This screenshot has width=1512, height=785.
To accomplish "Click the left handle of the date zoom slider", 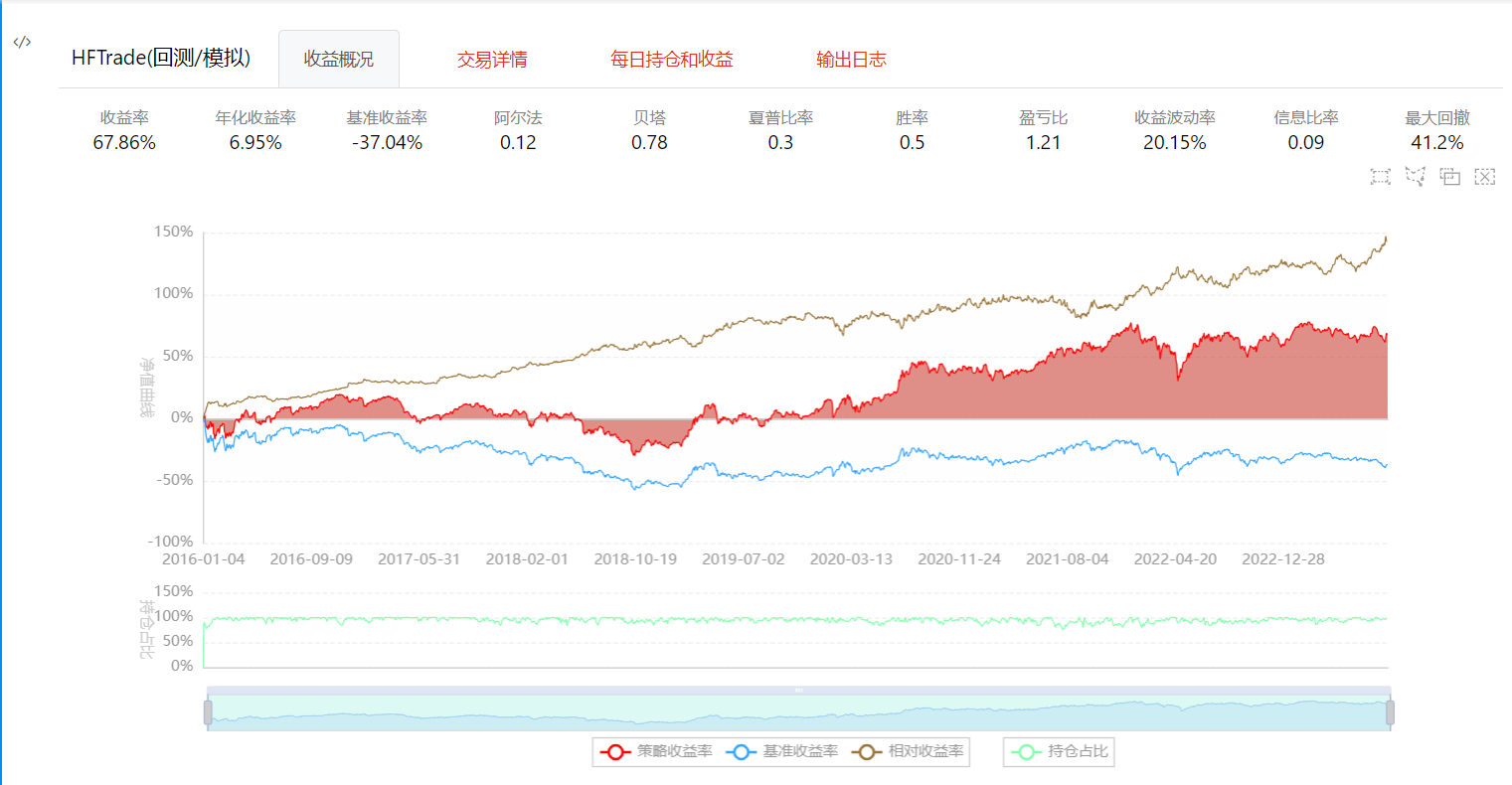I will [x=208, y=712].
